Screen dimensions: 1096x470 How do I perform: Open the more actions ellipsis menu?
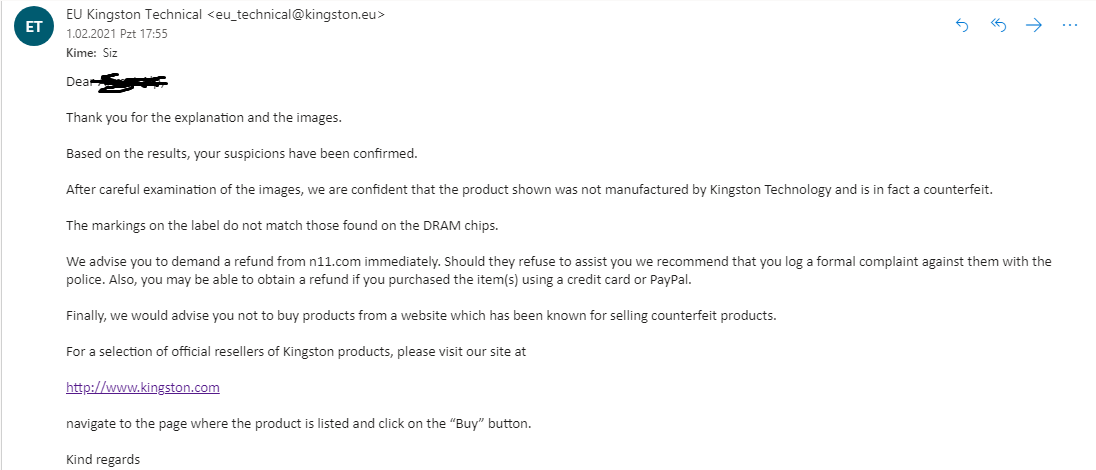click(x=1069, y=26)
